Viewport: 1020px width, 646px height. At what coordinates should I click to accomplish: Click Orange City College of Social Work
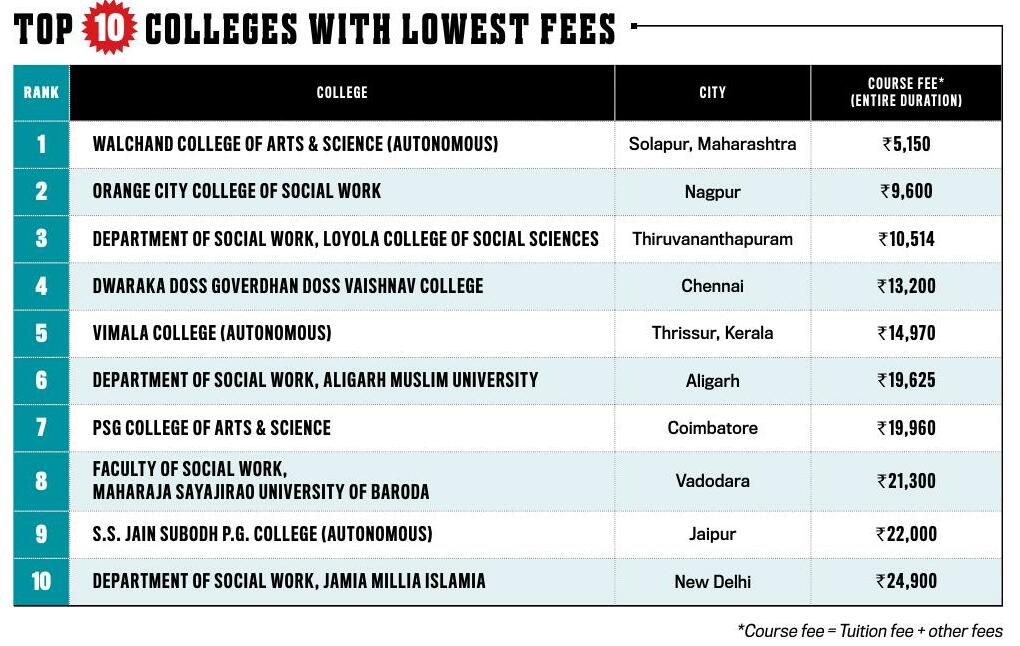pyautogui.click(x=237, y=191)
